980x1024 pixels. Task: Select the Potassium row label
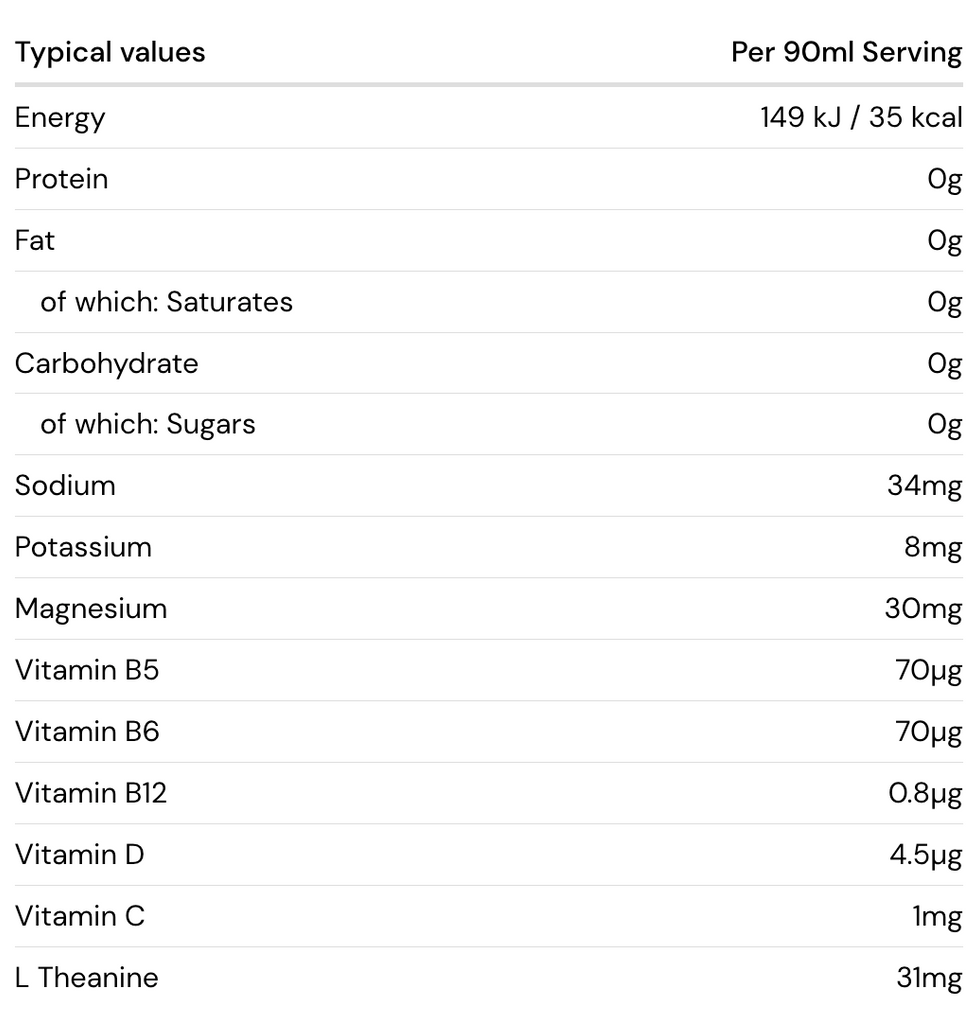pyautogui.click(x=83, y=547)
